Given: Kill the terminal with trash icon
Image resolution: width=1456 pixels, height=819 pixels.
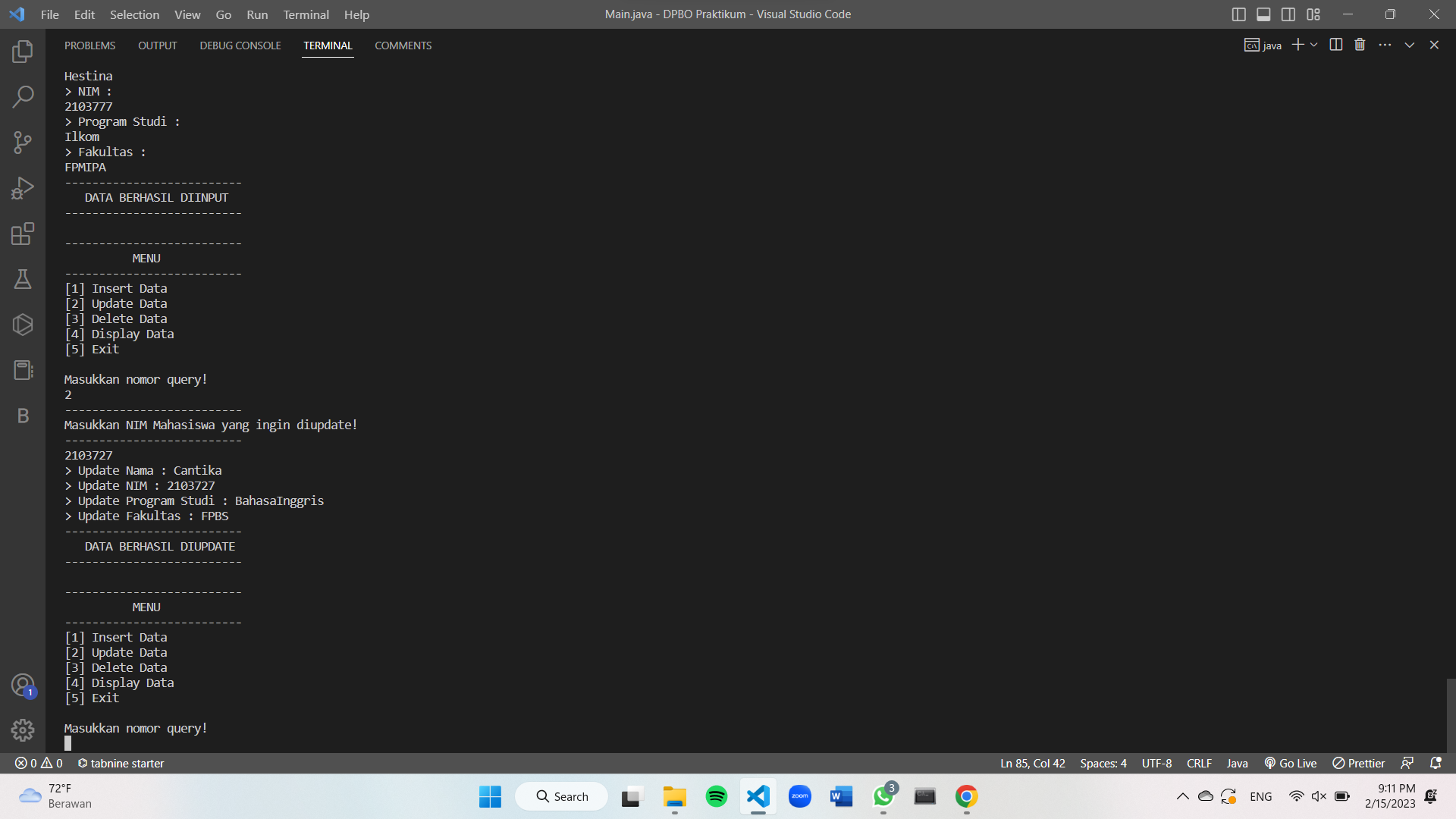Looking at the screenshot, I should click(x=1360, y=45).
